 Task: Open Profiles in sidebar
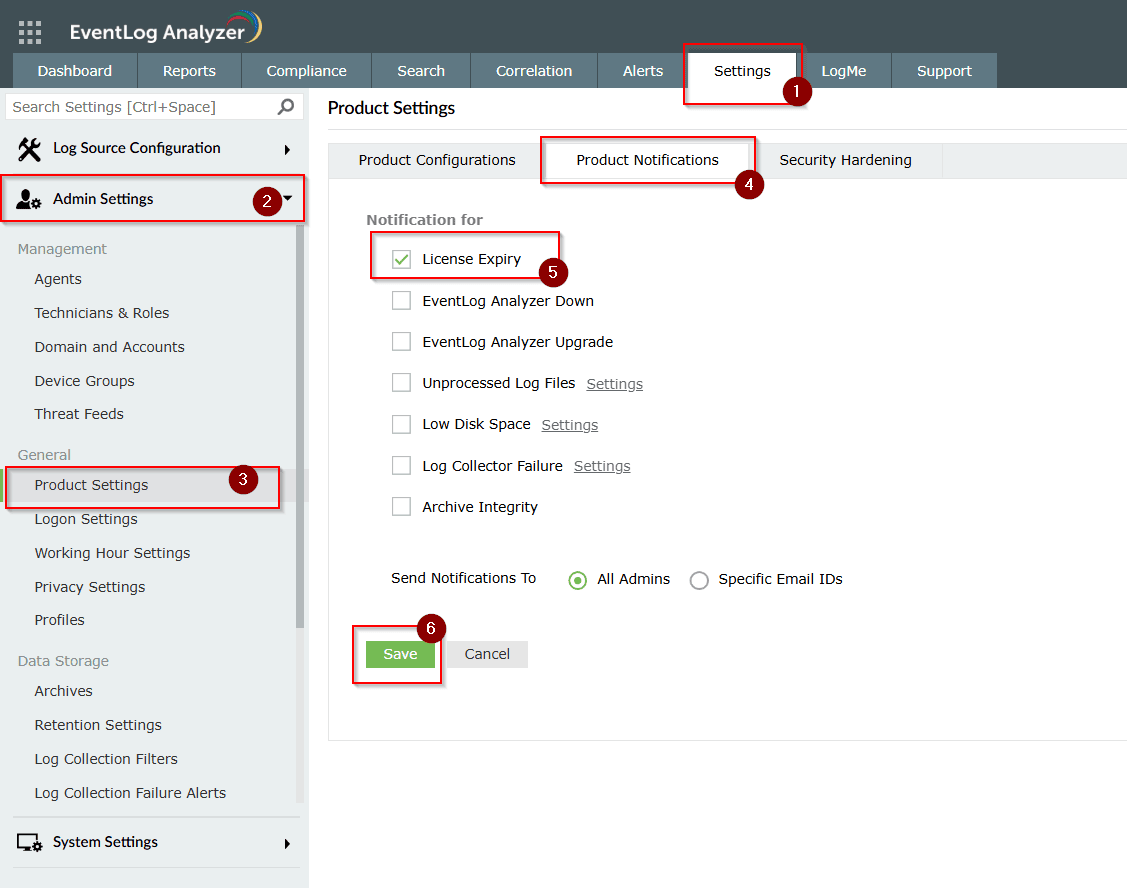pyautogui.click(x=60, y=620)
